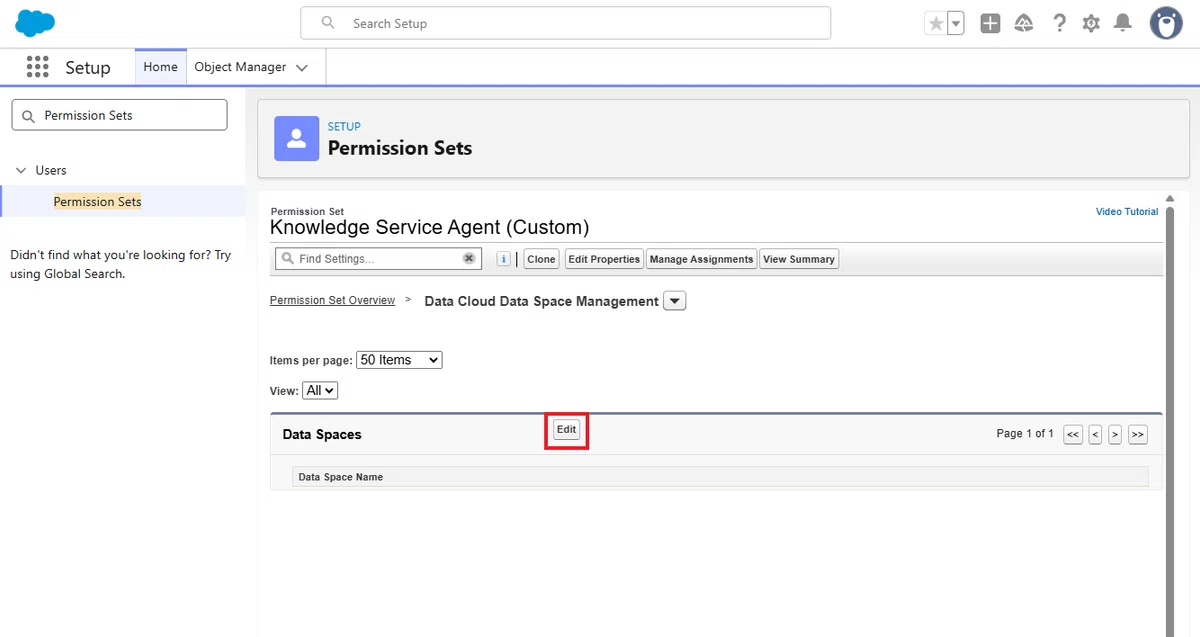
Task: Open the Video Tutorial link
Action: coord(1127,212)
